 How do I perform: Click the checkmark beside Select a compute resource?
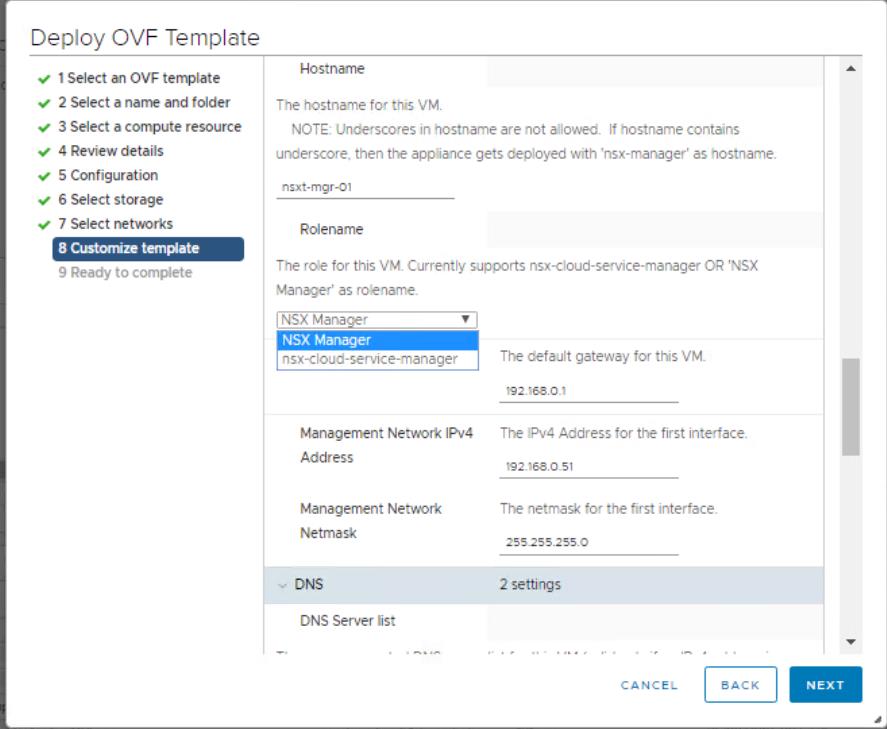[x=44, y=128]
